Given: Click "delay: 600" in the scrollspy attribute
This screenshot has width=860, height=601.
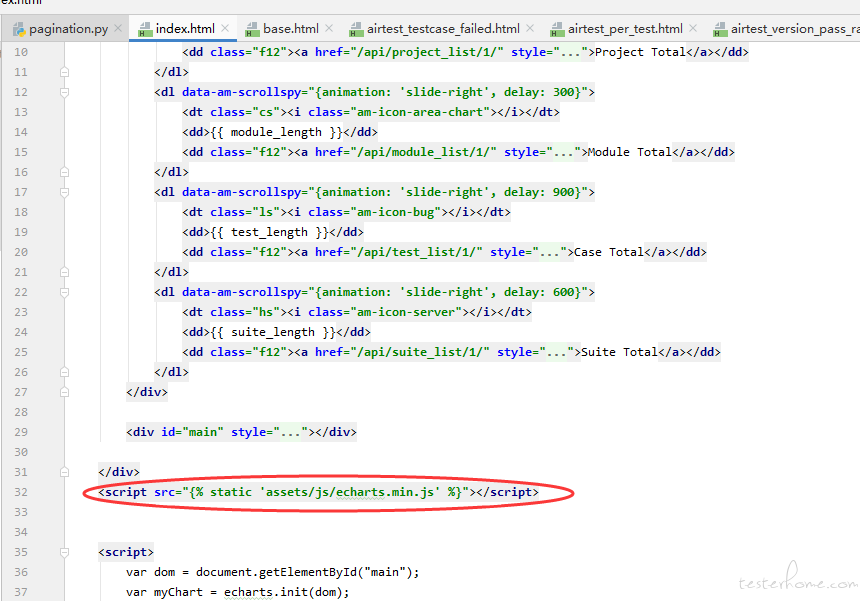Looking at the screenshot, I should (x=539, y=292).
